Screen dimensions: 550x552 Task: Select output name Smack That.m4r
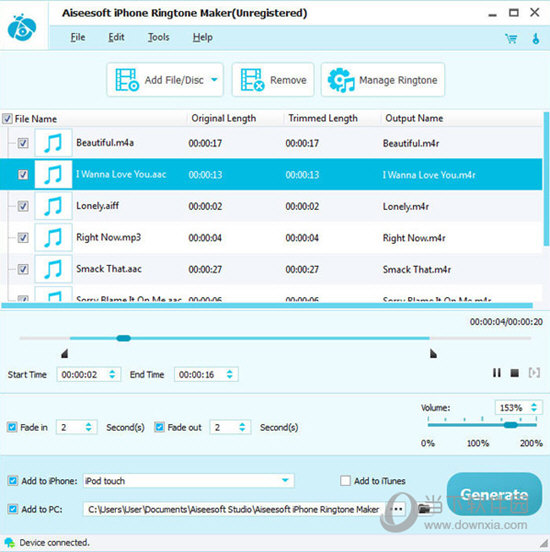[417, 269]
